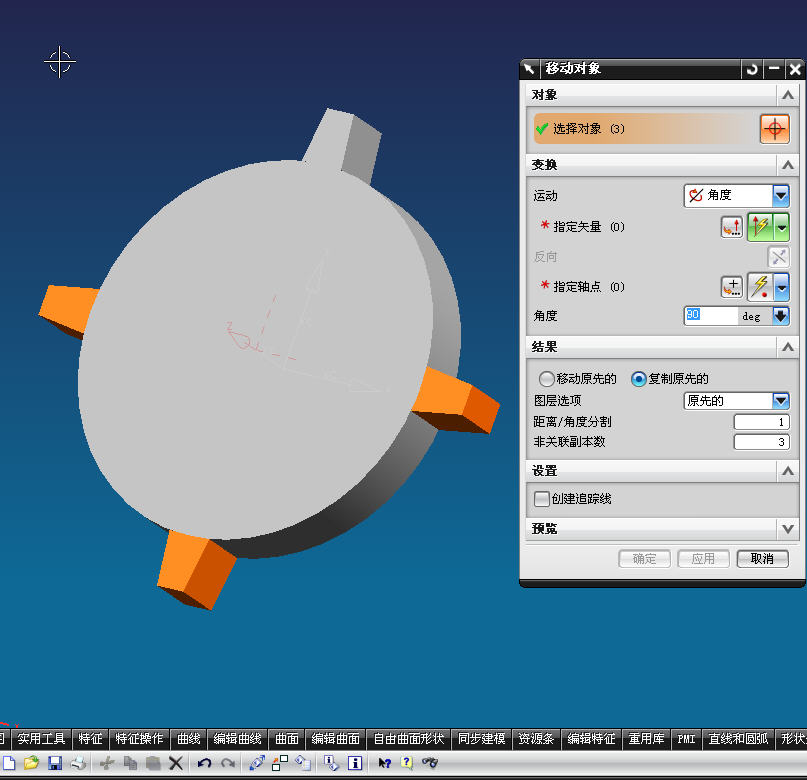Switch to the 直线和圆弧 toolbar tab
The height and width of the screenshot is (780, 807).
pyautogui.click(x=739, y=739)
